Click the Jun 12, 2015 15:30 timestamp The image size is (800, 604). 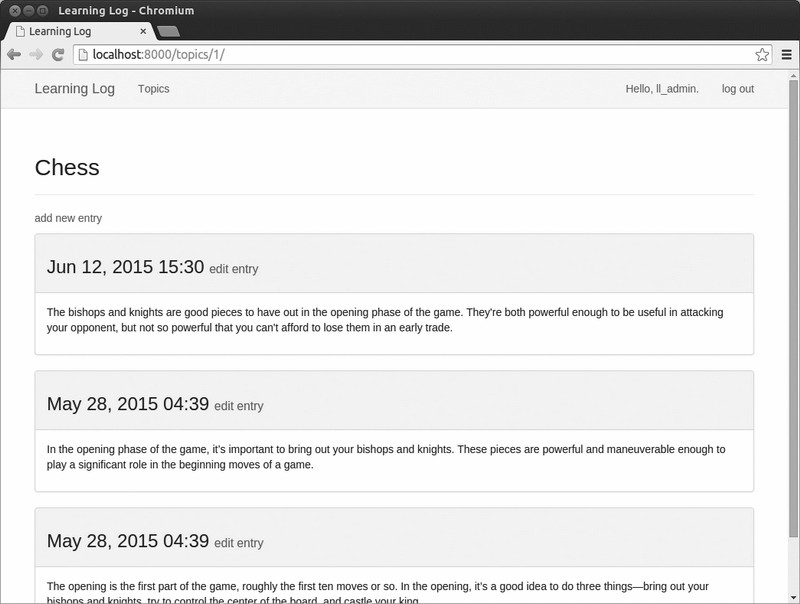coord(126,267)
